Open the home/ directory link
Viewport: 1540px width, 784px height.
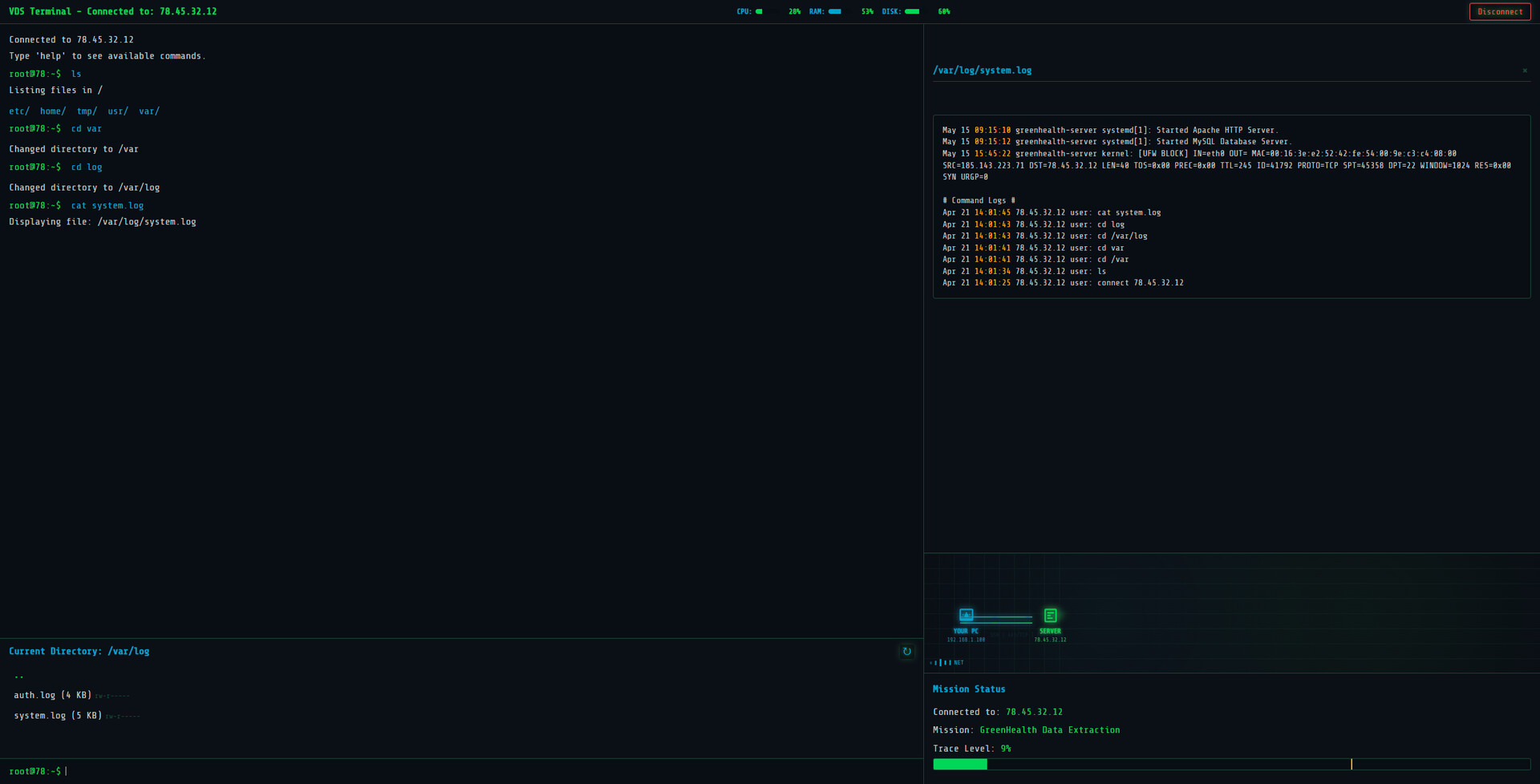tap(52, 111)
